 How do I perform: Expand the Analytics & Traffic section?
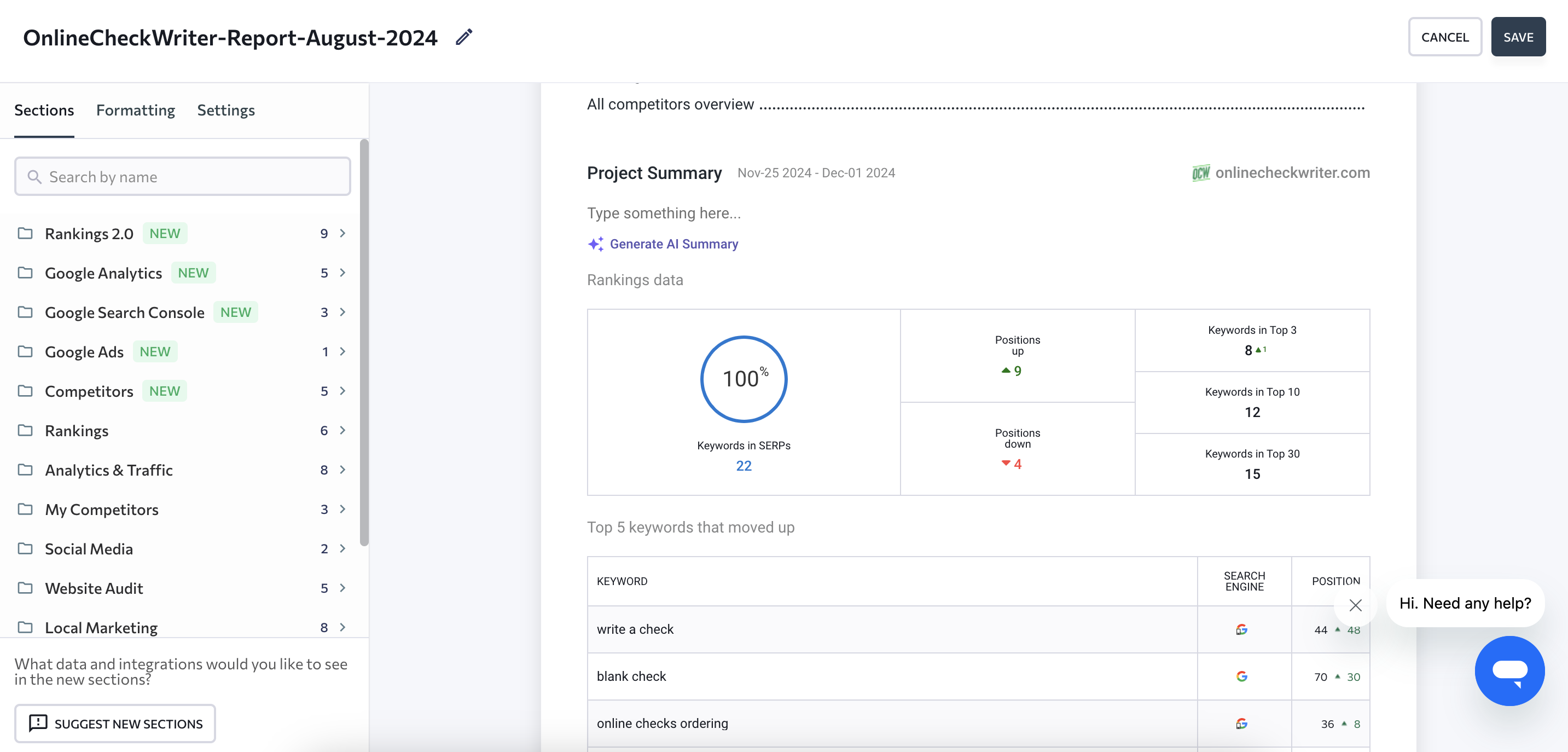[342, 470]
